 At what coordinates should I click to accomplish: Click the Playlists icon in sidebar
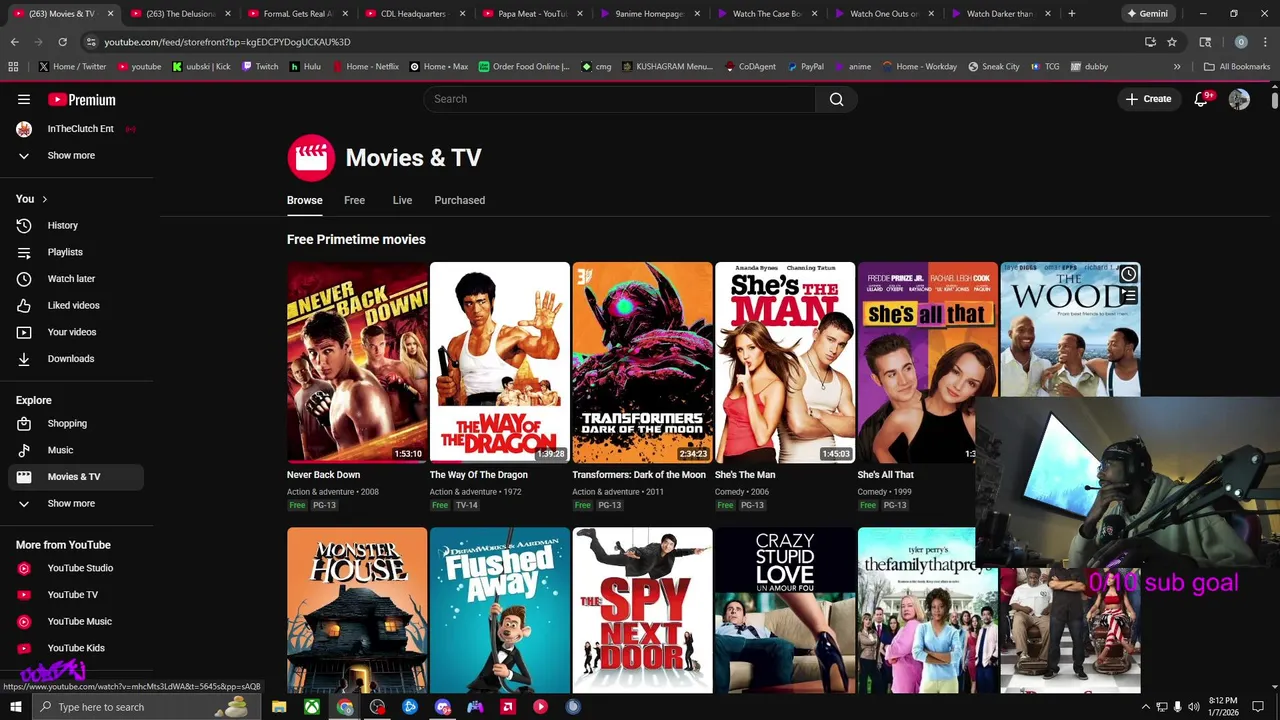tap(24, 252)
